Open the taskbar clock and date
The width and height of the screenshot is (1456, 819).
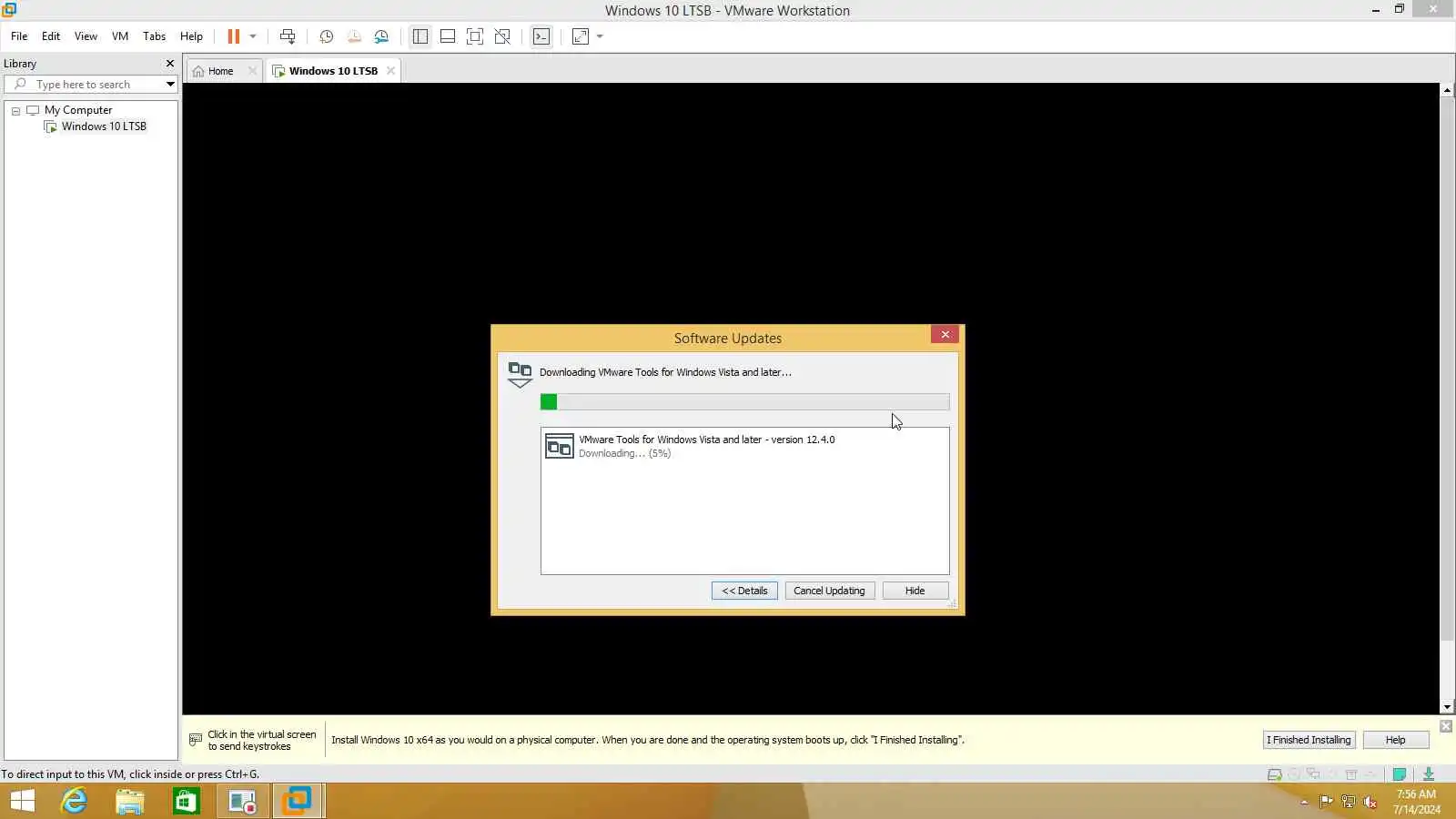tap(1417, 802)
